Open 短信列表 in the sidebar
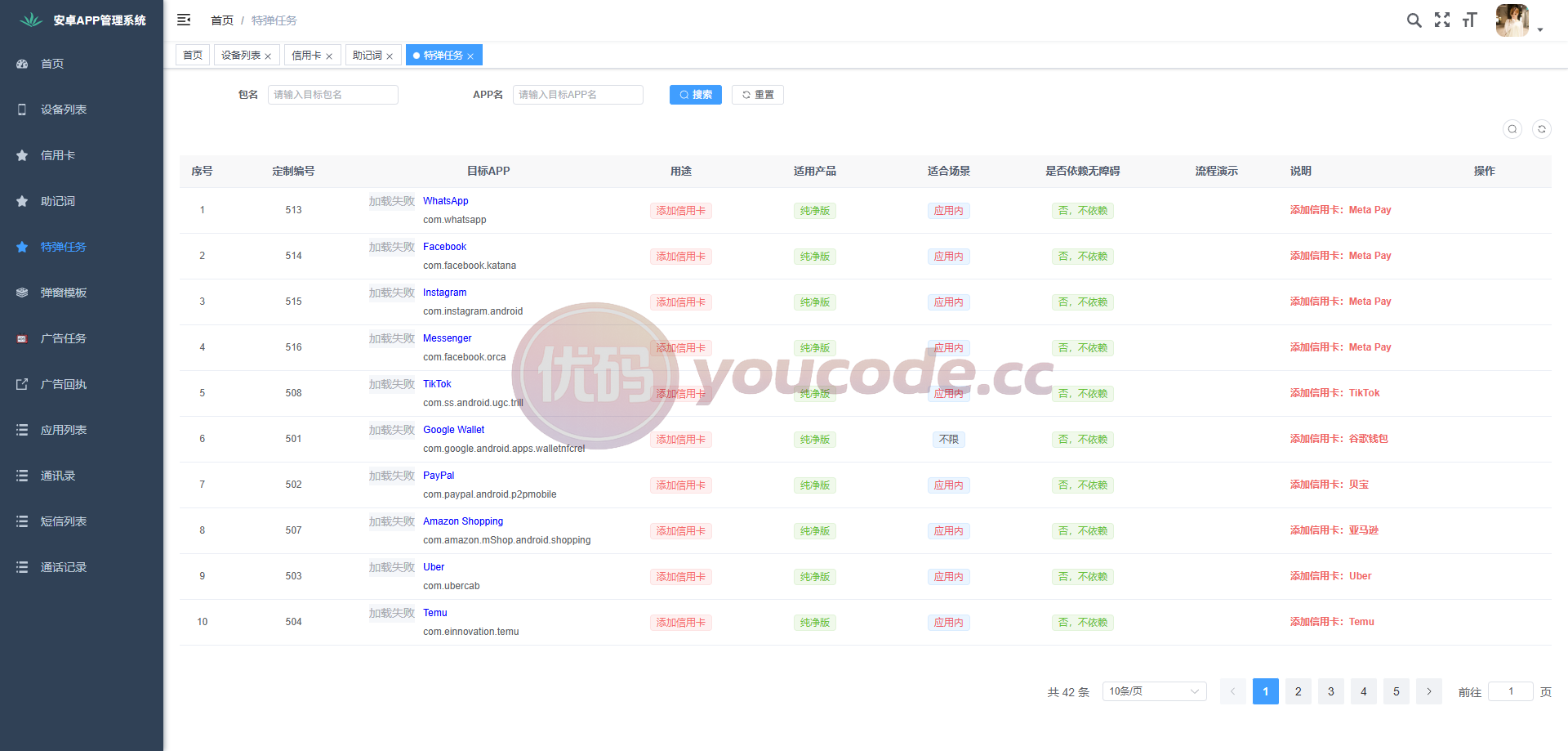 click(82, 521)
